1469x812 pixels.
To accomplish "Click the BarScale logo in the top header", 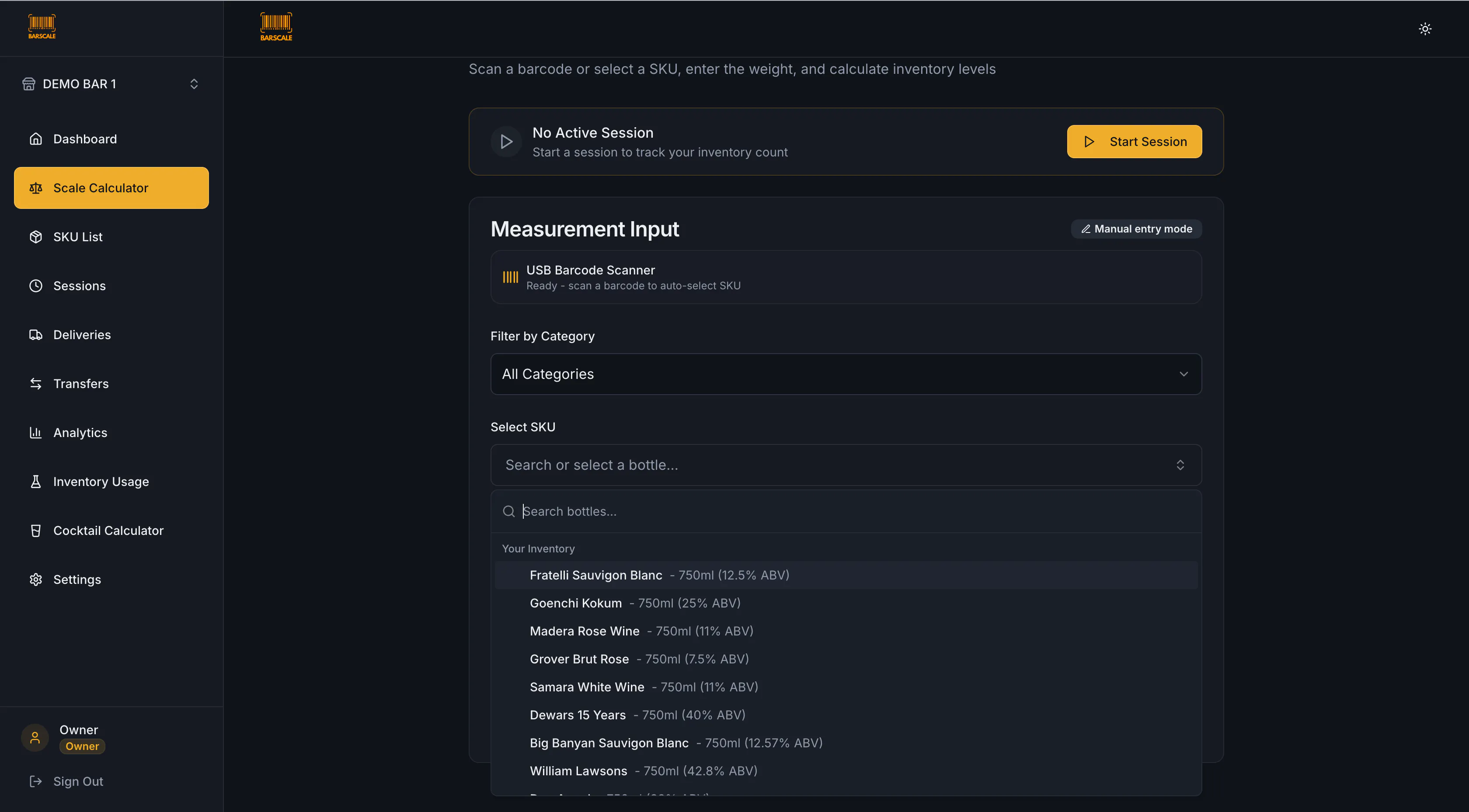I will click(276, 27).
